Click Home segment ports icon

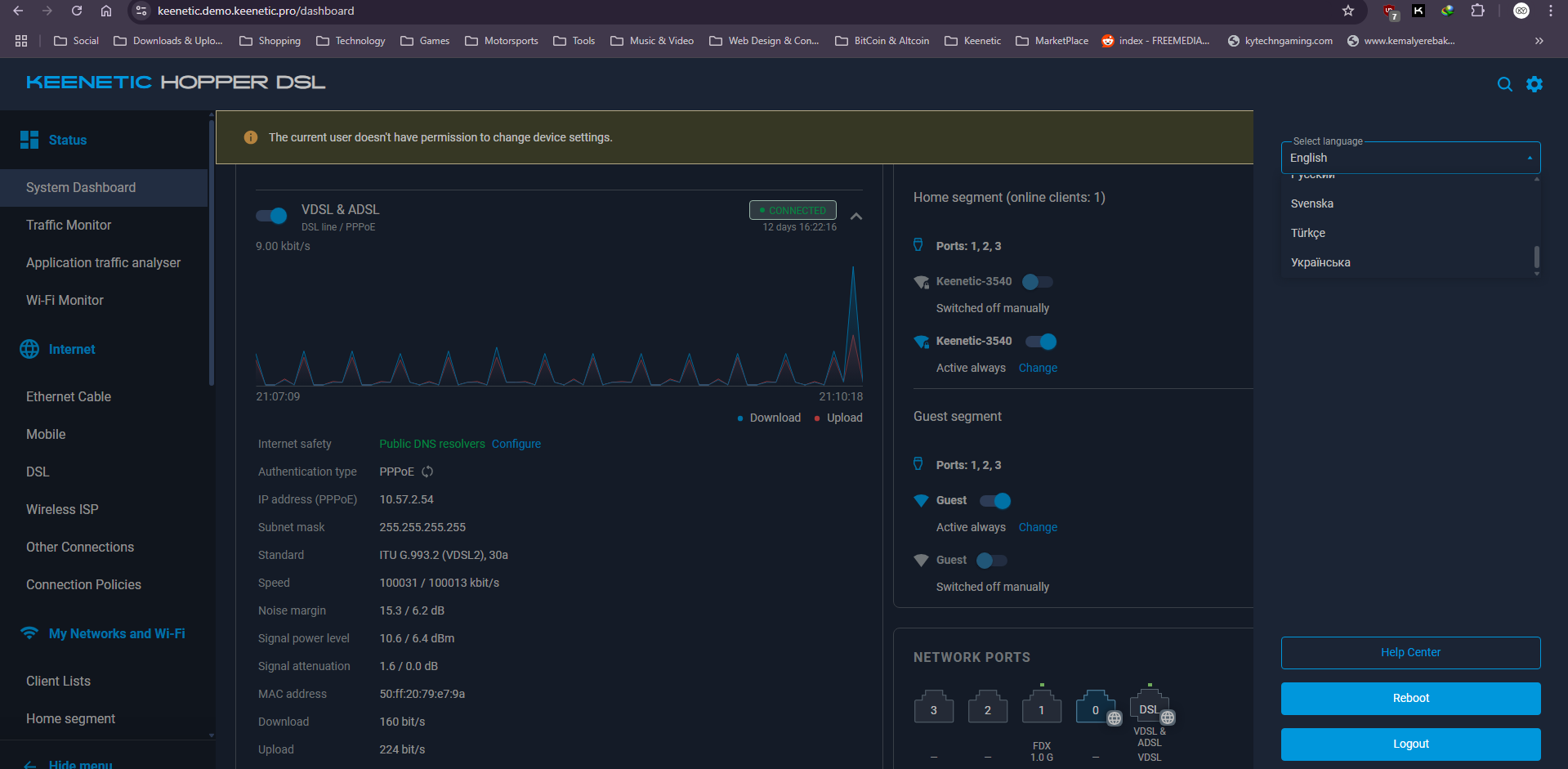(x=918, y=245)
